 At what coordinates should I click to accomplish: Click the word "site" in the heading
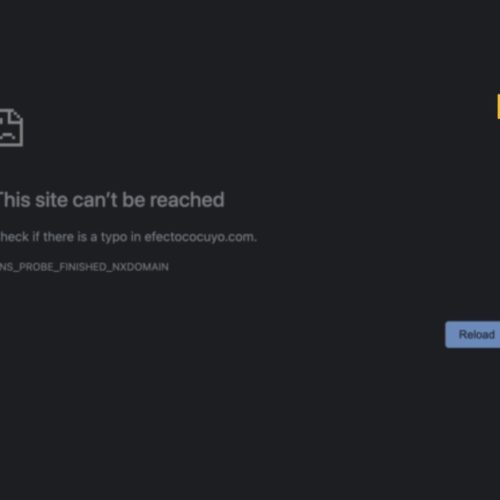[x=51, y=200]
